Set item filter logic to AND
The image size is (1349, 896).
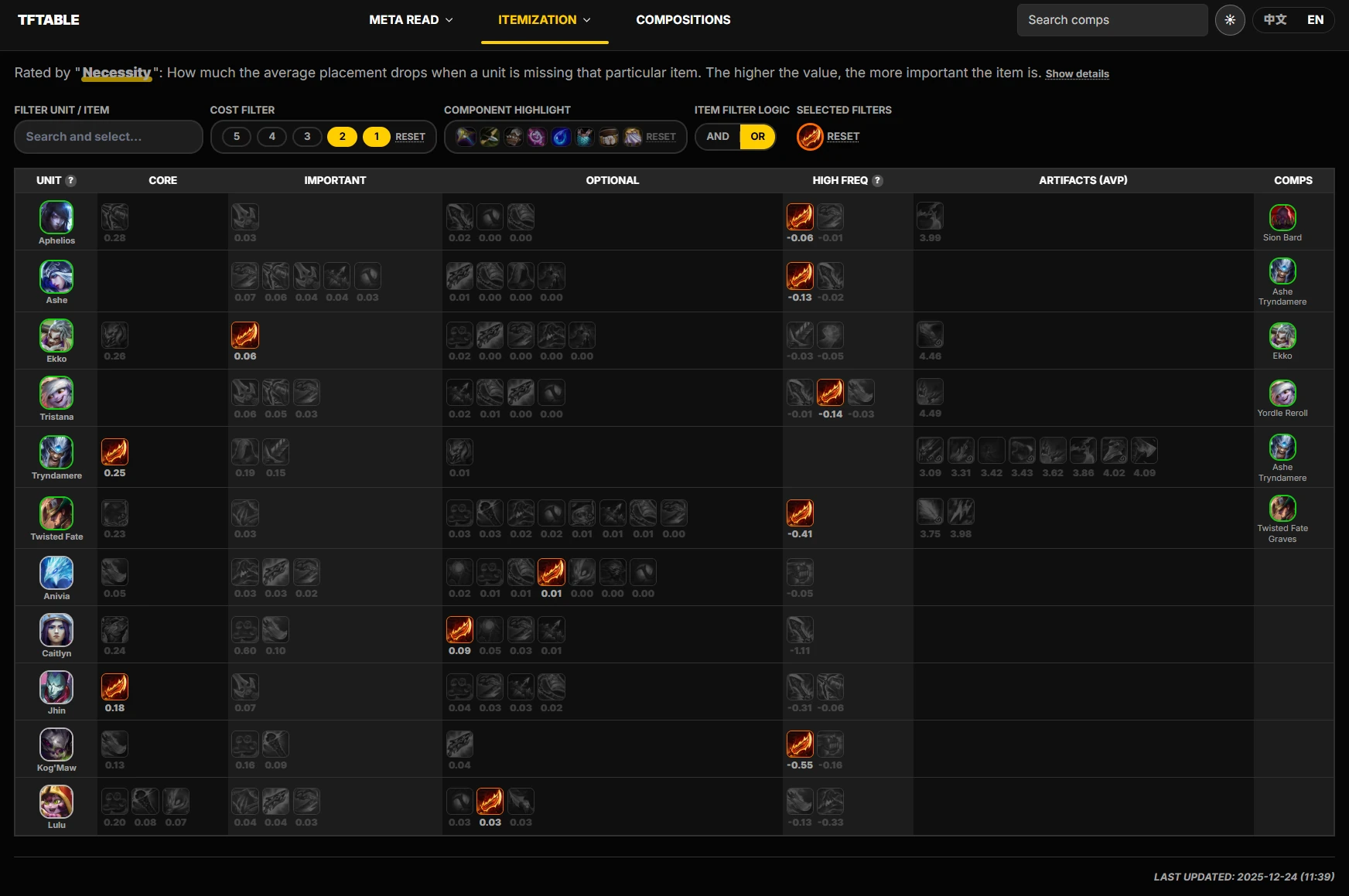(x=718, y=137)
